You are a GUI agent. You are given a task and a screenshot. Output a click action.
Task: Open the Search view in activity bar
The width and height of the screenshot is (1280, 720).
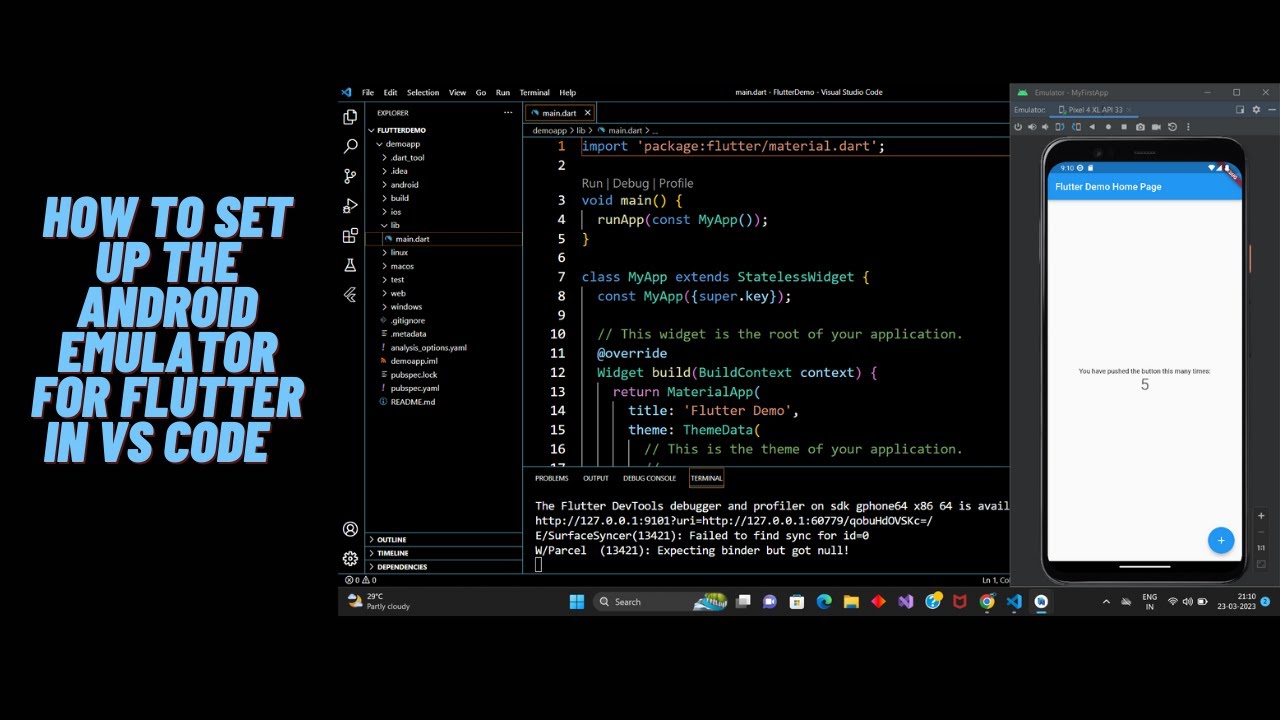[350, 146]
